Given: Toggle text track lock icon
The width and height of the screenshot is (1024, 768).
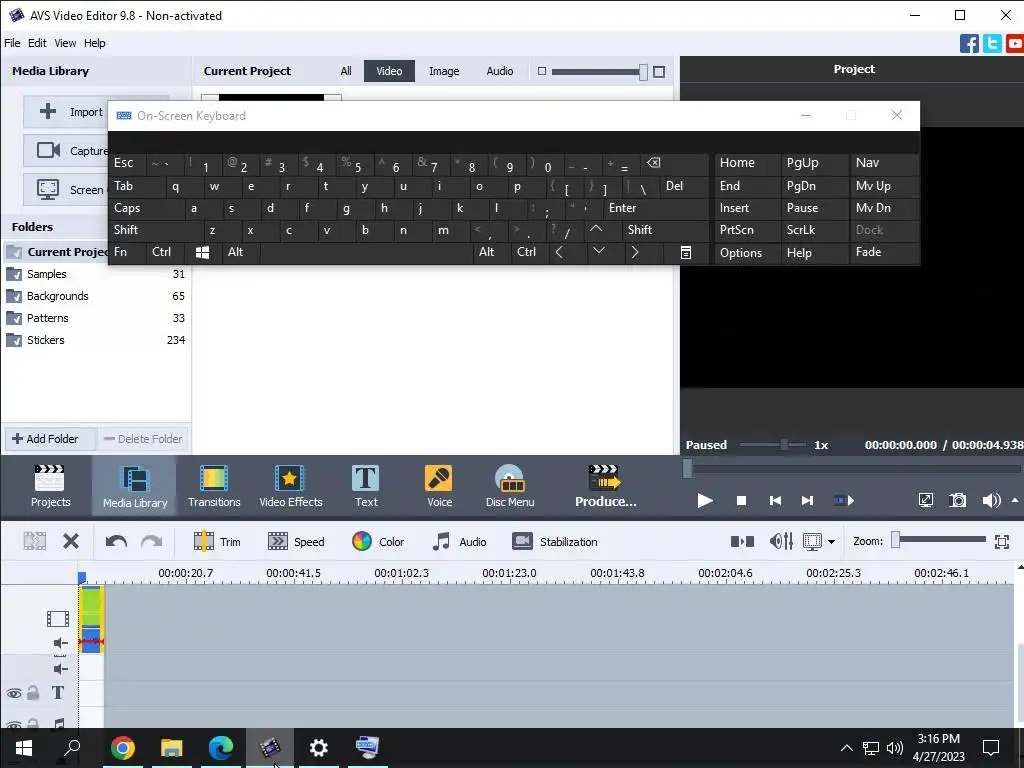Looking at the screenshot, I should [33, 693].
